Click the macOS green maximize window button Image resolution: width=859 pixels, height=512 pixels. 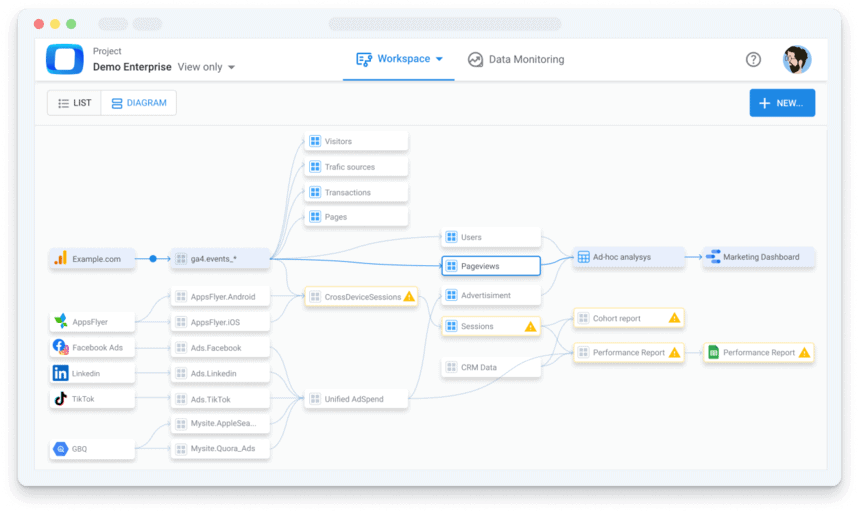point(71,24)
